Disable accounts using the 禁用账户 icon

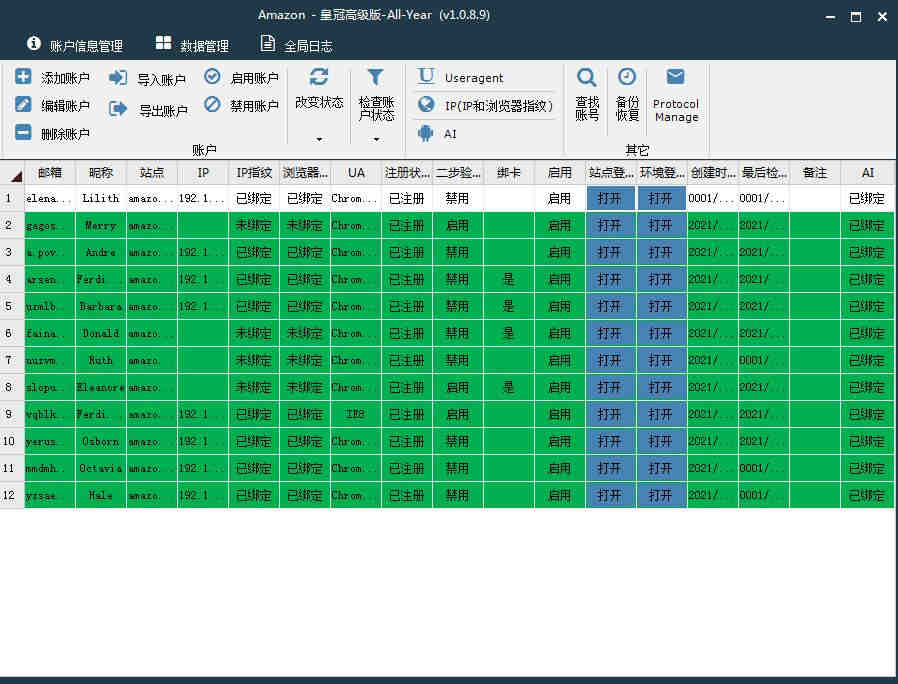click(x=212, y=104)
